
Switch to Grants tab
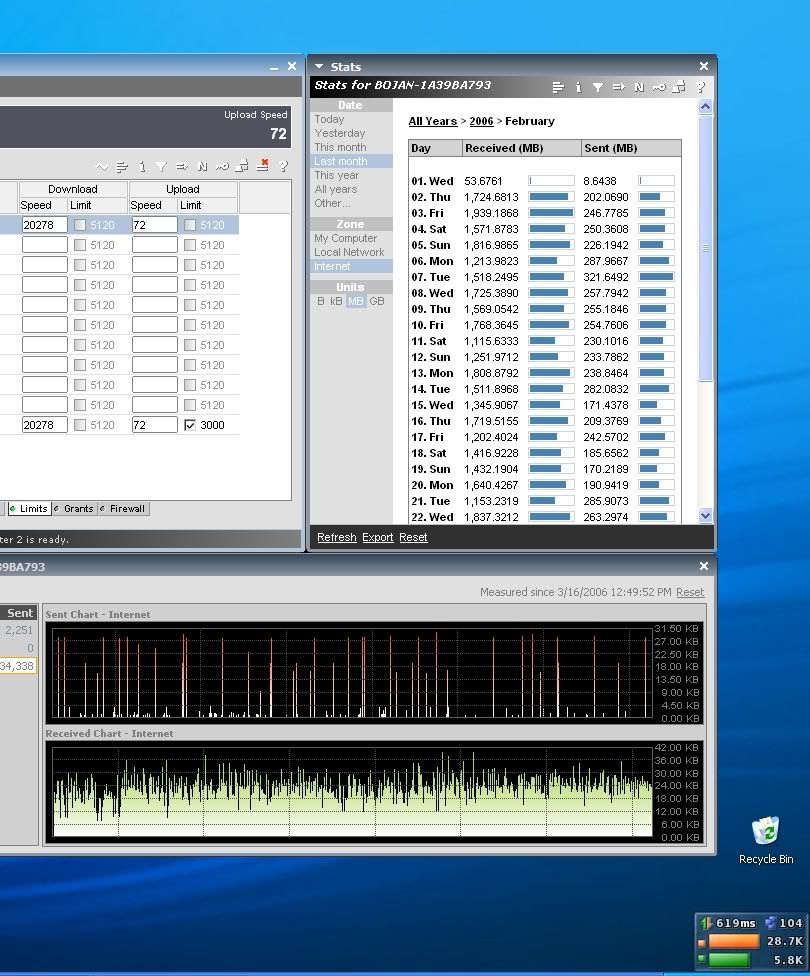pyautogui.click(x=73, y=509)
